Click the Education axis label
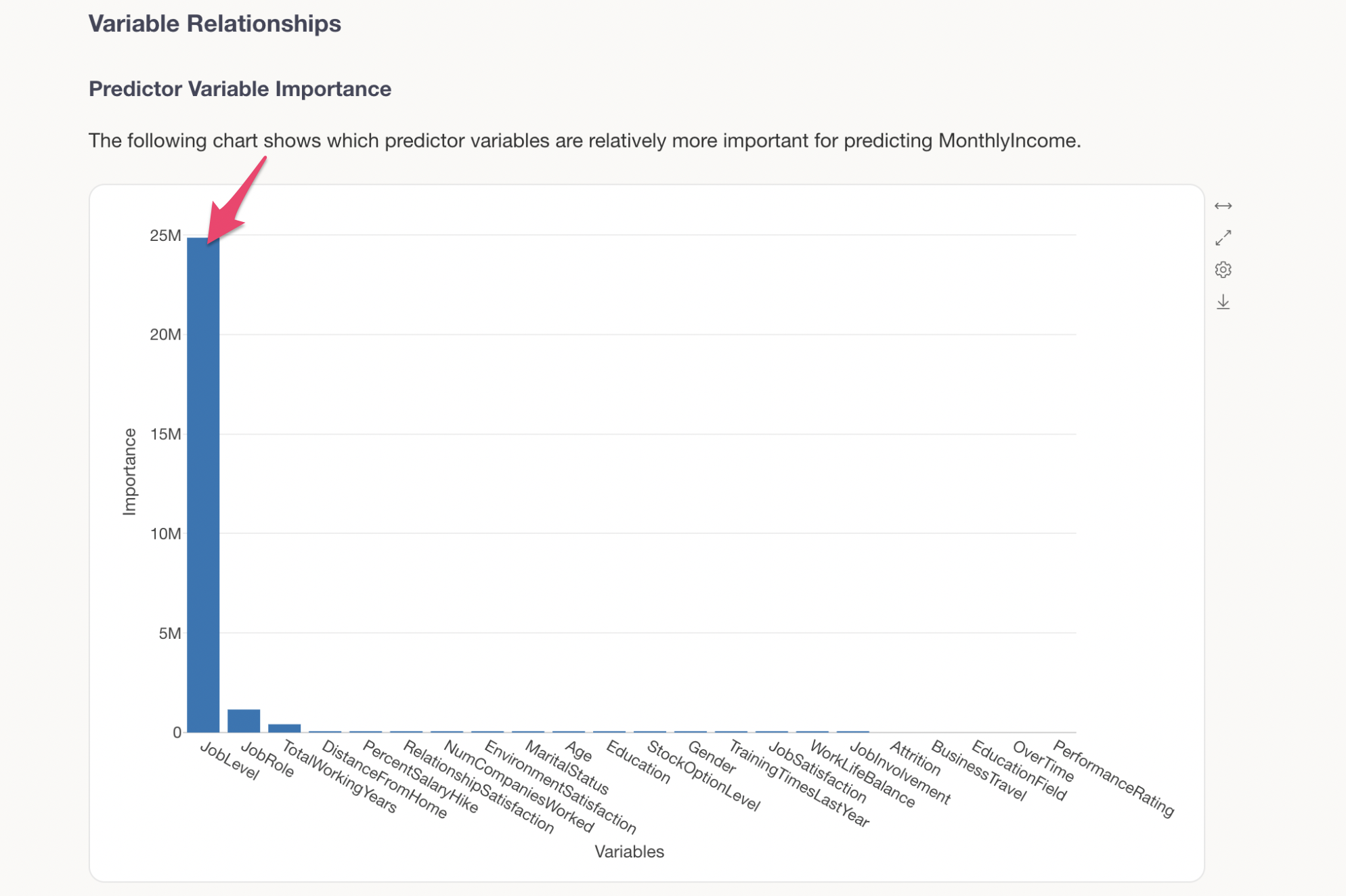The height and width of the screenshot is (896, 1346). click(638, 763)
